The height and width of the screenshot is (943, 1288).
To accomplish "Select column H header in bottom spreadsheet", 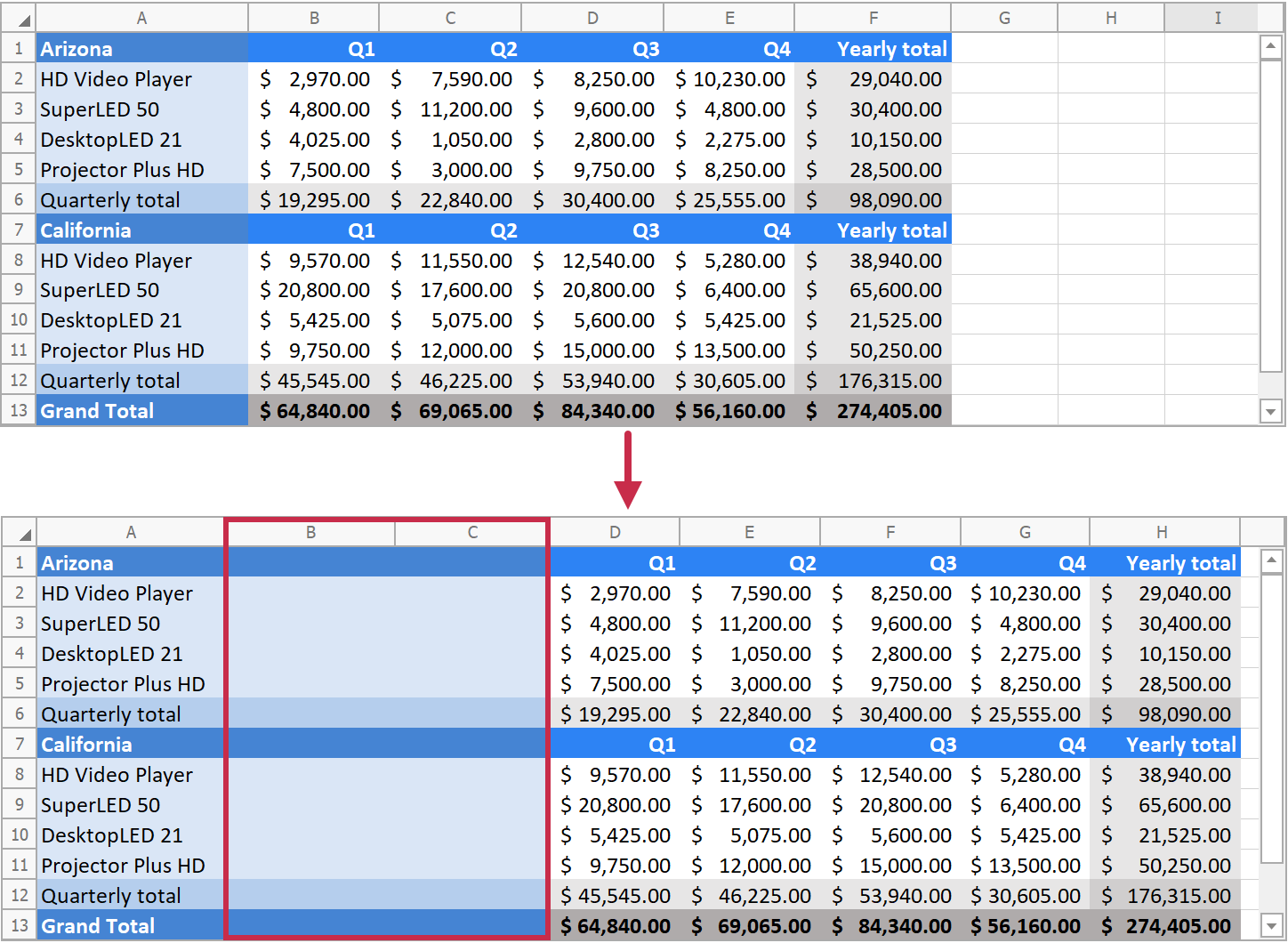I will tap(1162, 533).
